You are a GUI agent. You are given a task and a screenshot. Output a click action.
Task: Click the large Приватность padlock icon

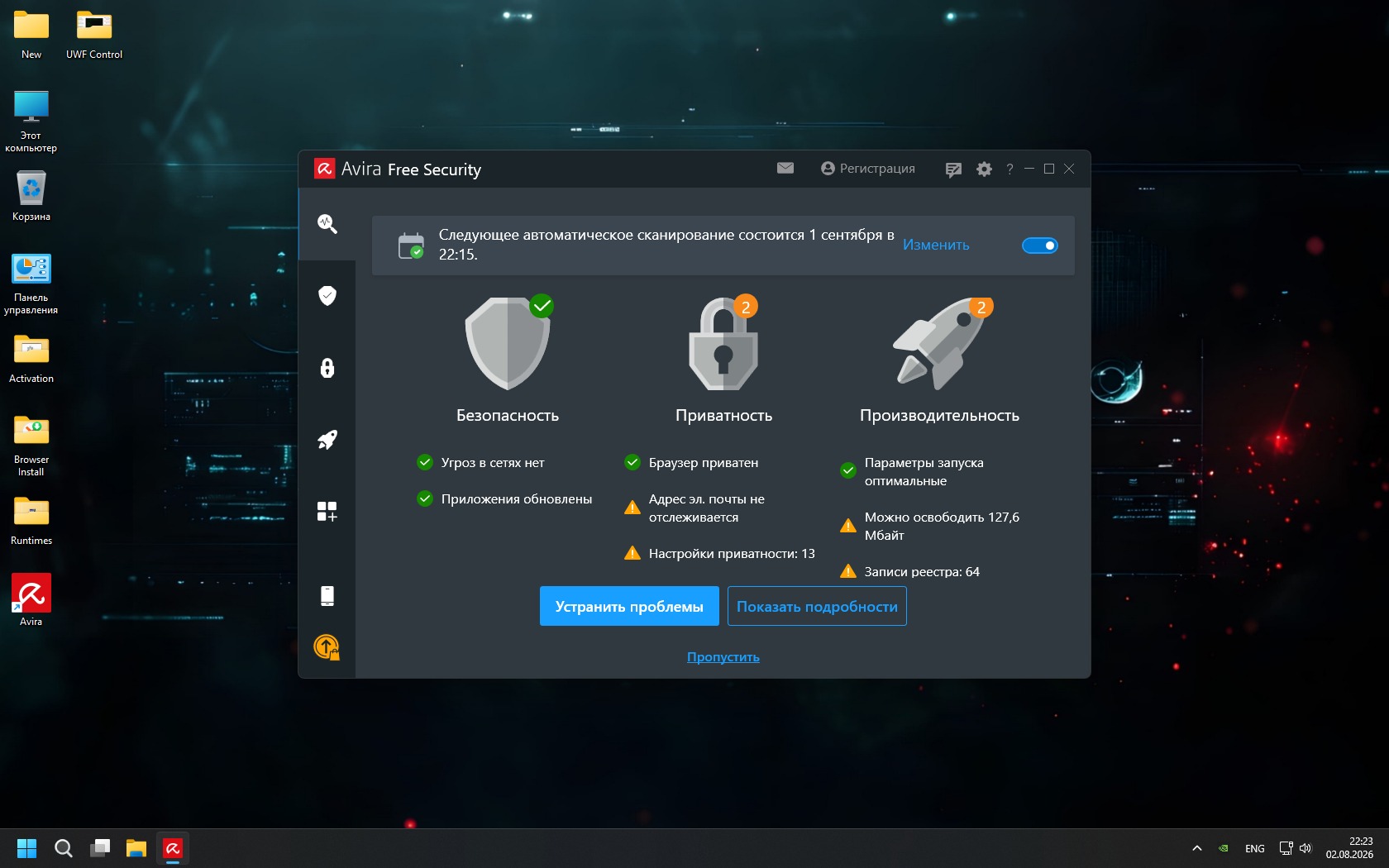(x=723, y=342)
